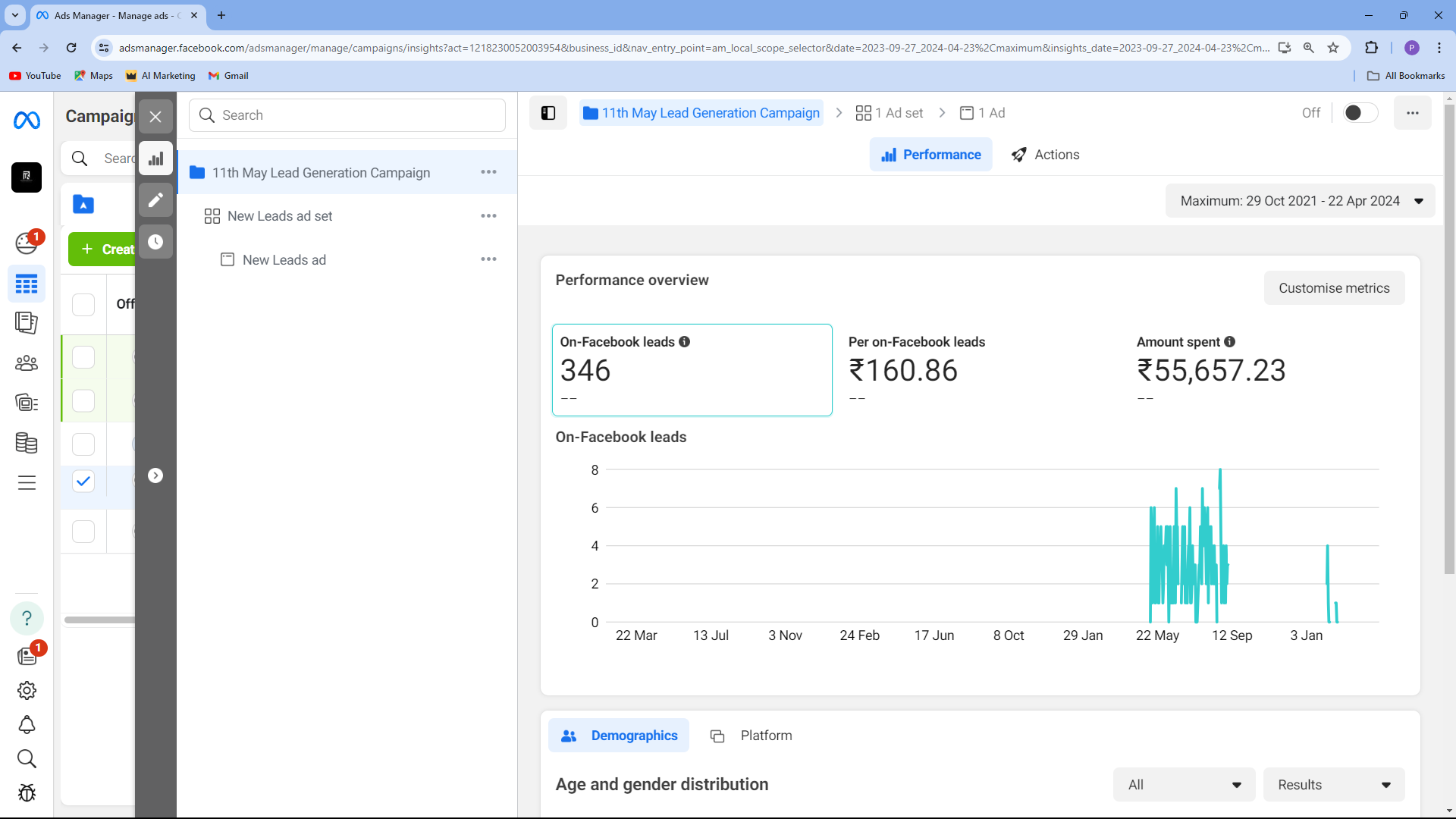This screenshot has width=1456, height=819.
Task: Select the New Leads ad tree item
Action: pos(284,259)
